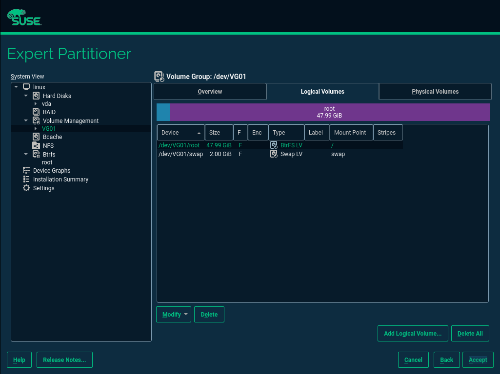Select VG01 in the System View tree

(49, 128)
